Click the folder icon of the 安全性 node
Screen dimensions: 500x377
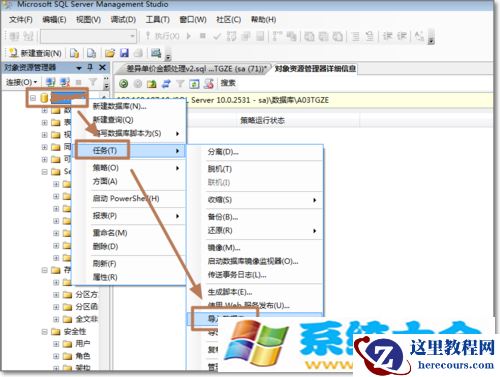pos(55,332)
